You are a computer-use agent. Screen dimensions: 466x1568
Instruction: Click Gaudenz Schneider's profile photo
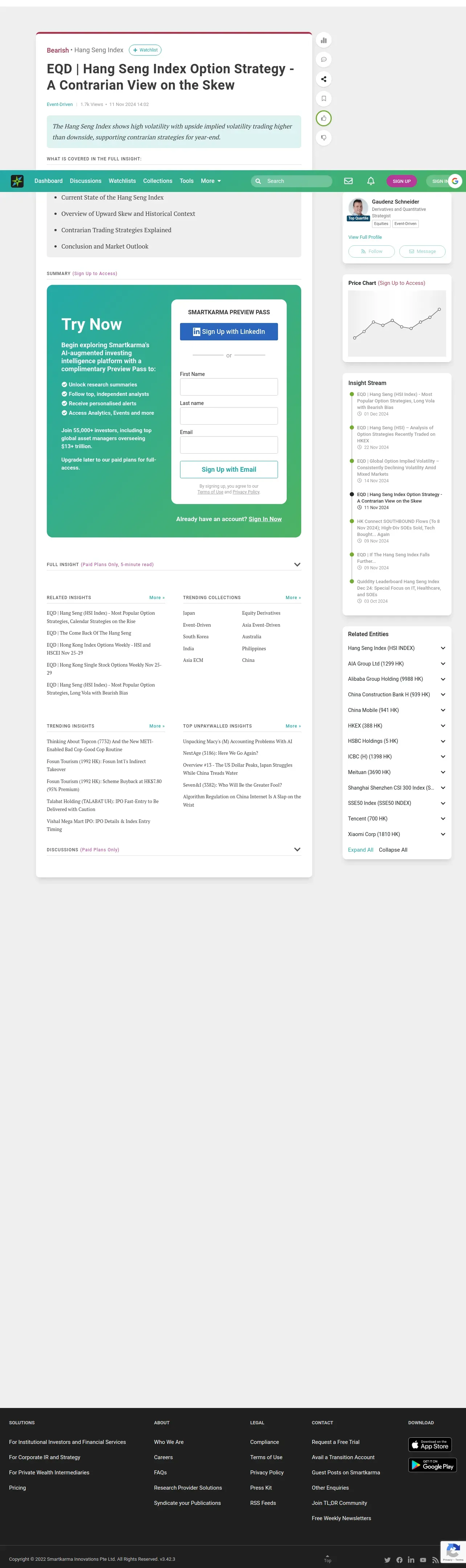pos(358,208)
